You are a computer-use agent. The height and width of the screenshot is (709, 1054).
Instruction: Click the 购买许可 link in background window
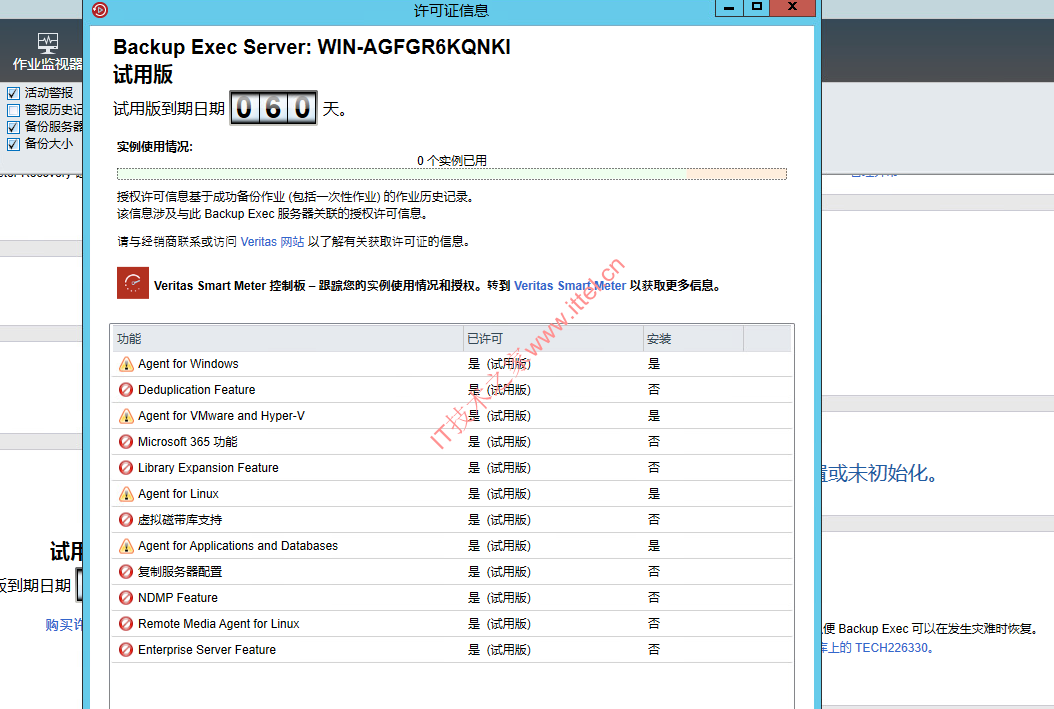[x=64, y=625]
